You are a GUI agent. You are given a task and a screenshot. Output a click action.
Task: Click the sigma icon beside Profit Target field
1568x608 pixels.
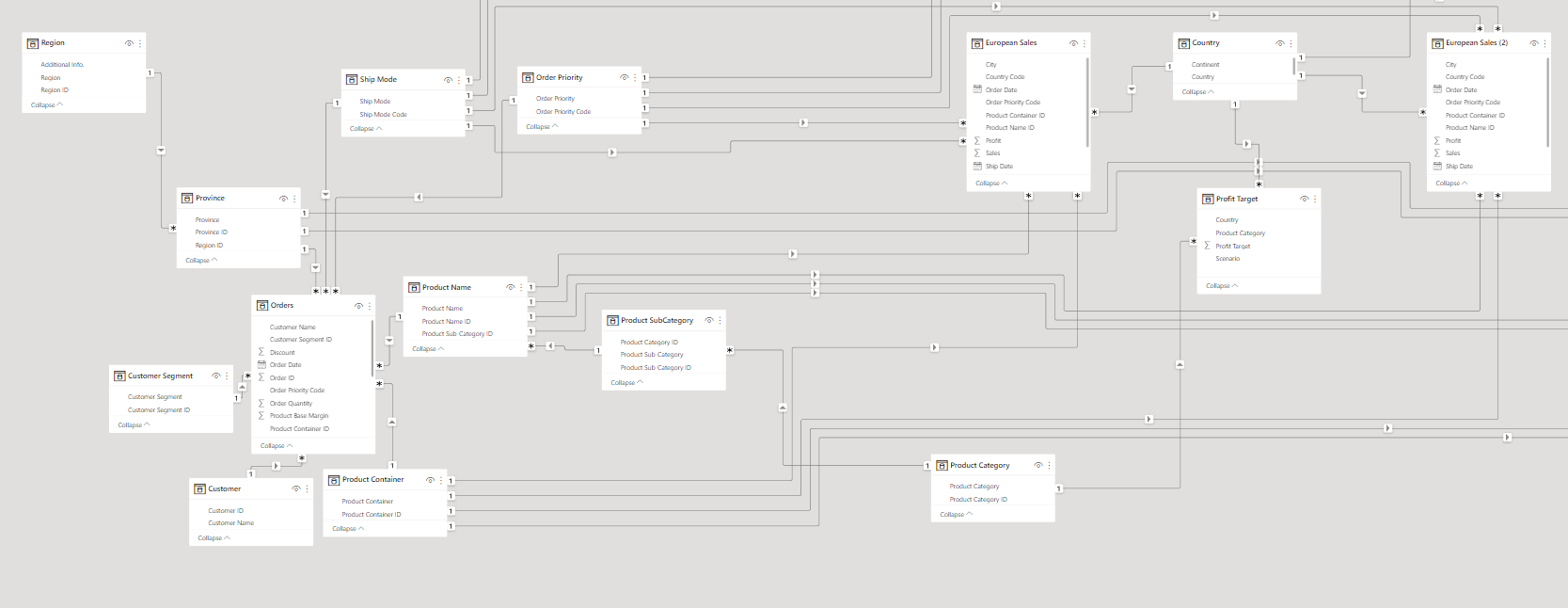(x=1207, y=246)
